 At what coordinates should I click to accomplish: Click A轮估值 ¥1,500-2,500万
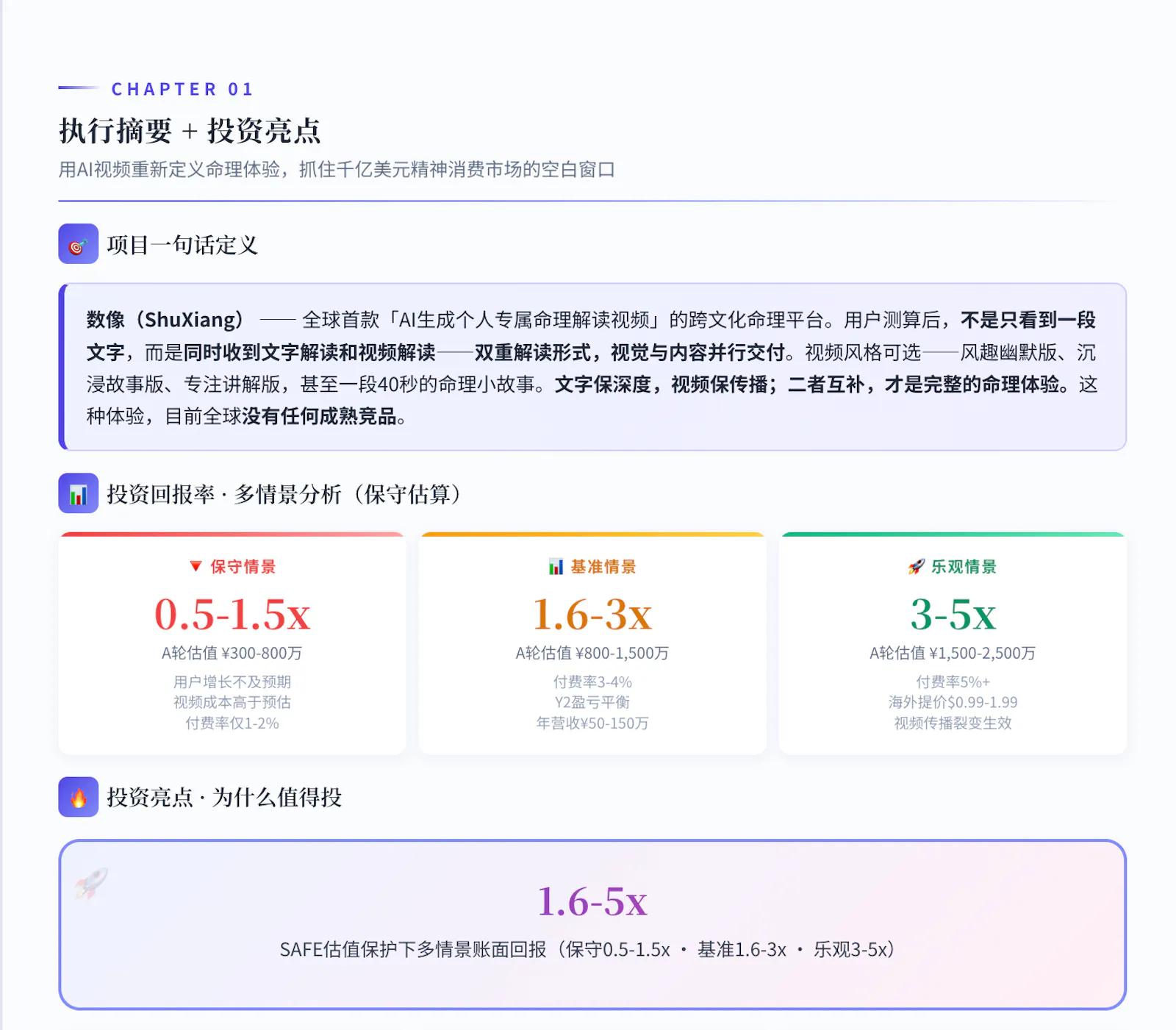click(953, 653)
